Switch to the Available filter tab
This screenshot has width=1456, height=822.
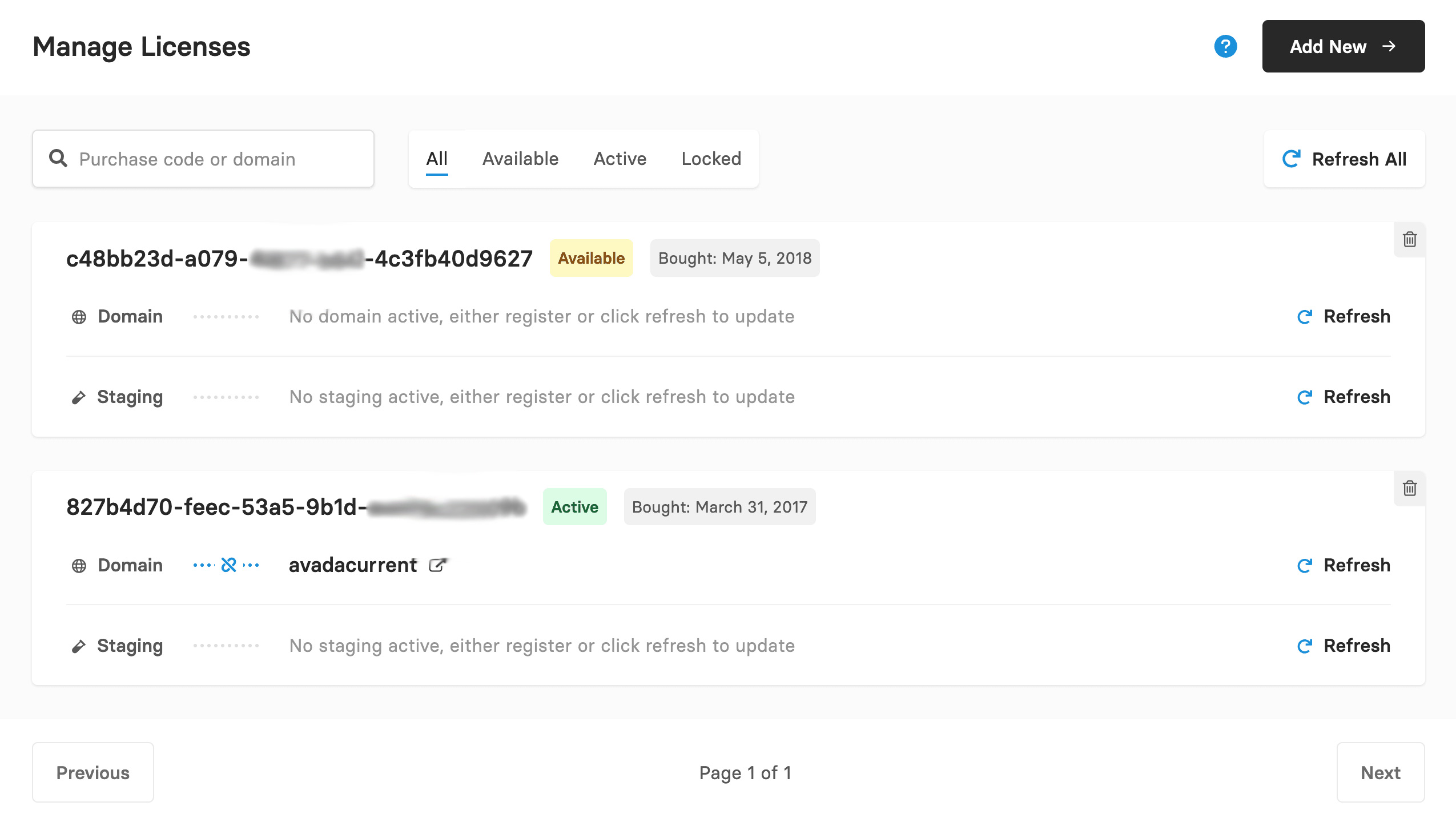(x=520, y=159)
